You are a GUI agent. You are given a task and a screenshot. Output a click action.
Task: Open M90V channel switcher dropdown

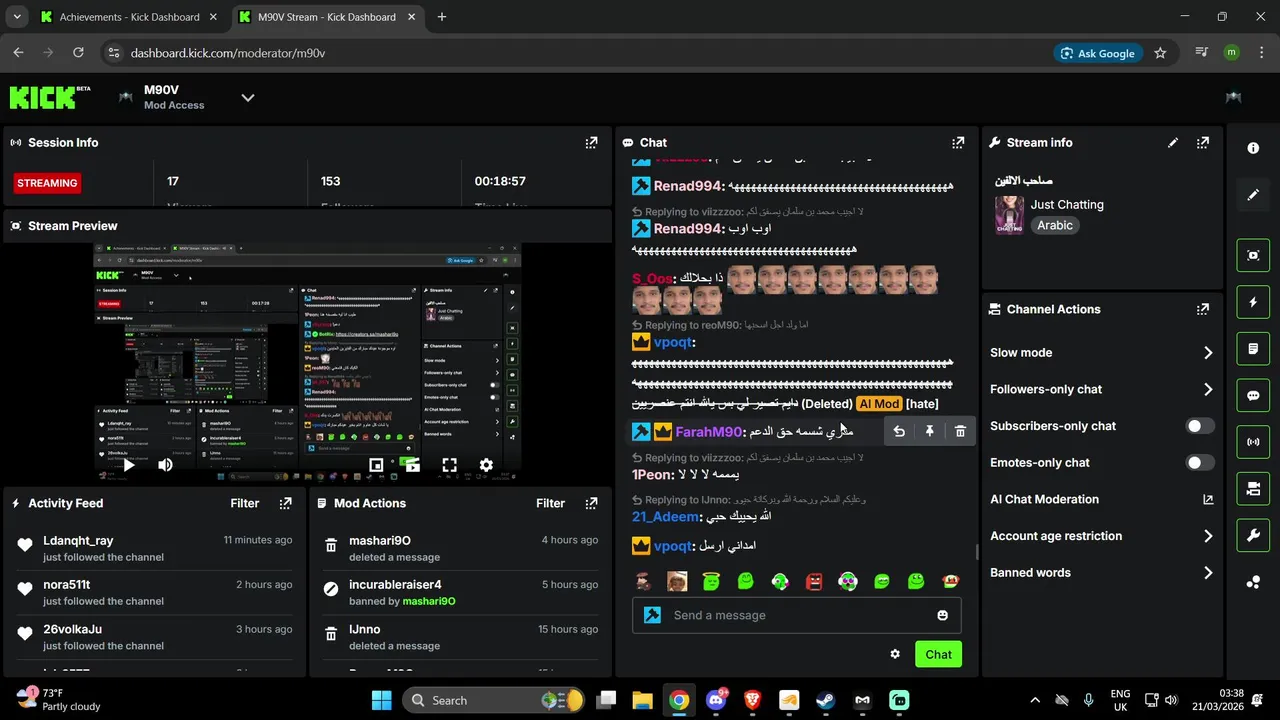click(248, 97)
